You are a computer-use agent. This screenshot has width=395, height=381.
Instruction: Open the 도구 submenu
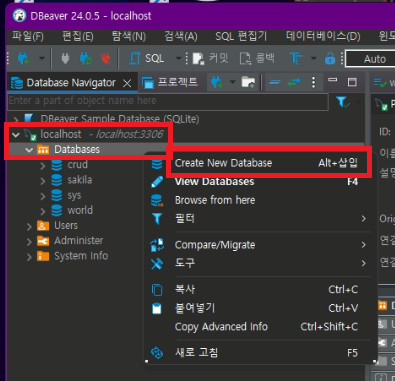pyautogui.click(x=261, y=263)
